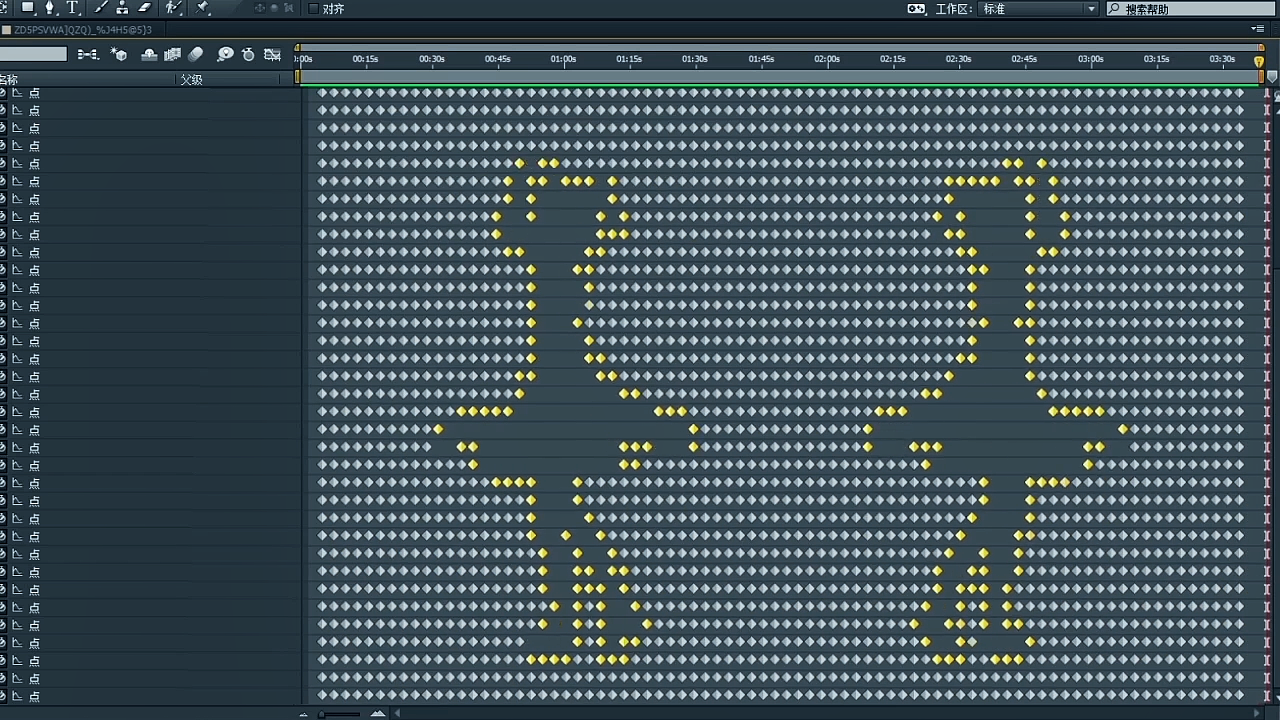The image size is (1280, 720).
Task: Click the timeline layer search field
Action: 33,54
